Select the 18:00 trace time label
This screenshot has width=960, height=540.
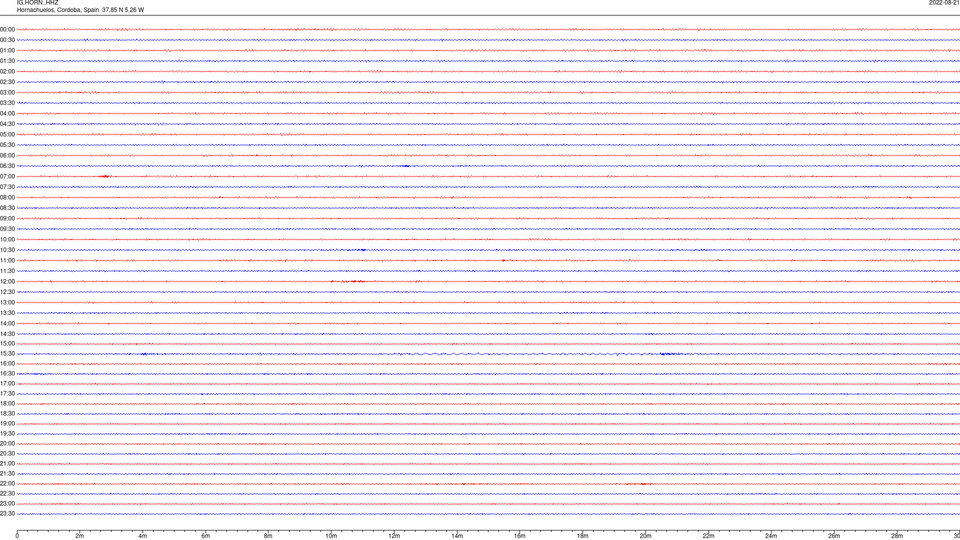(7, 403)
